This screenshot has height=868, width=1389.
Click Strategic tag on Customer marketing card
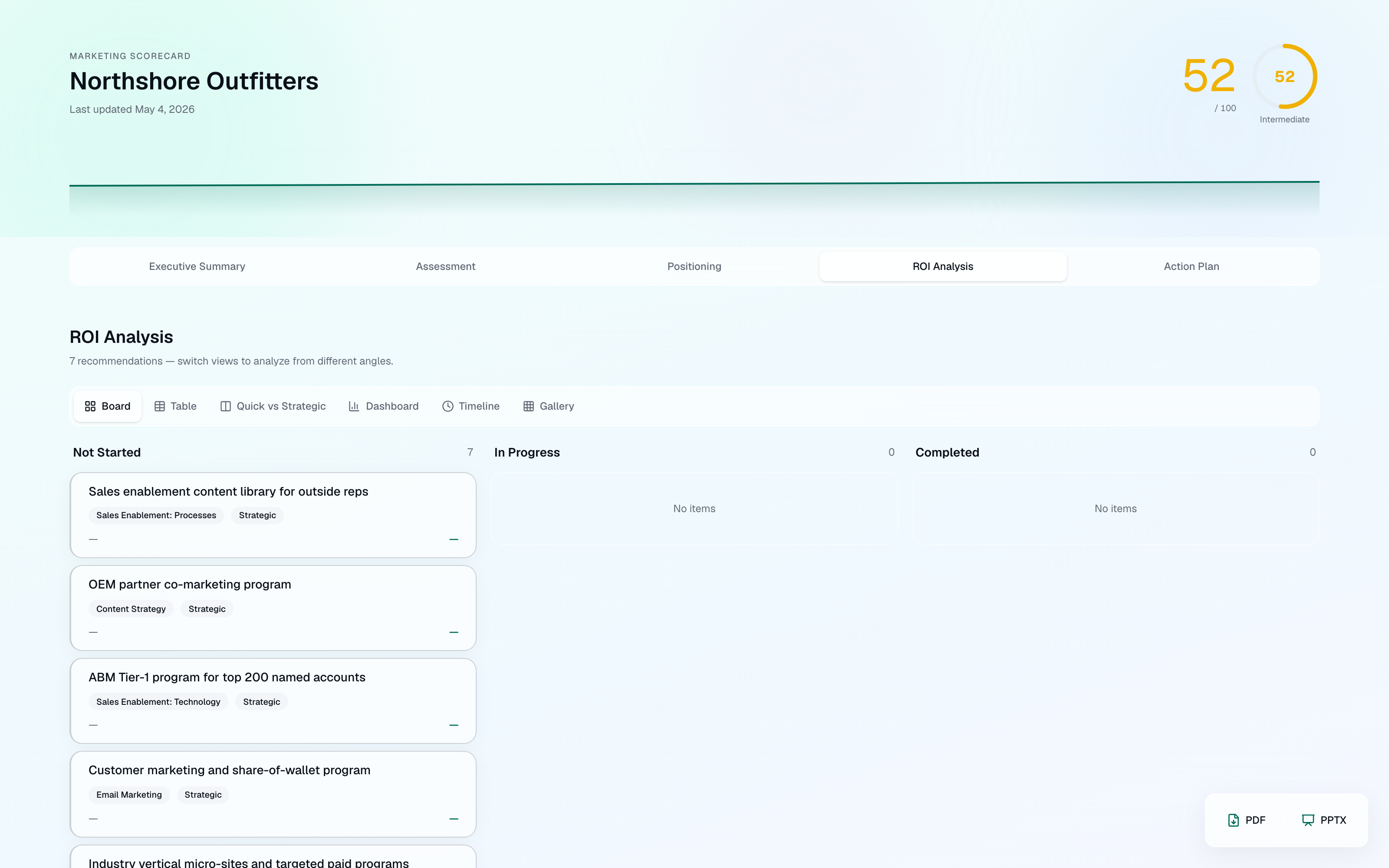click(203, 795)
